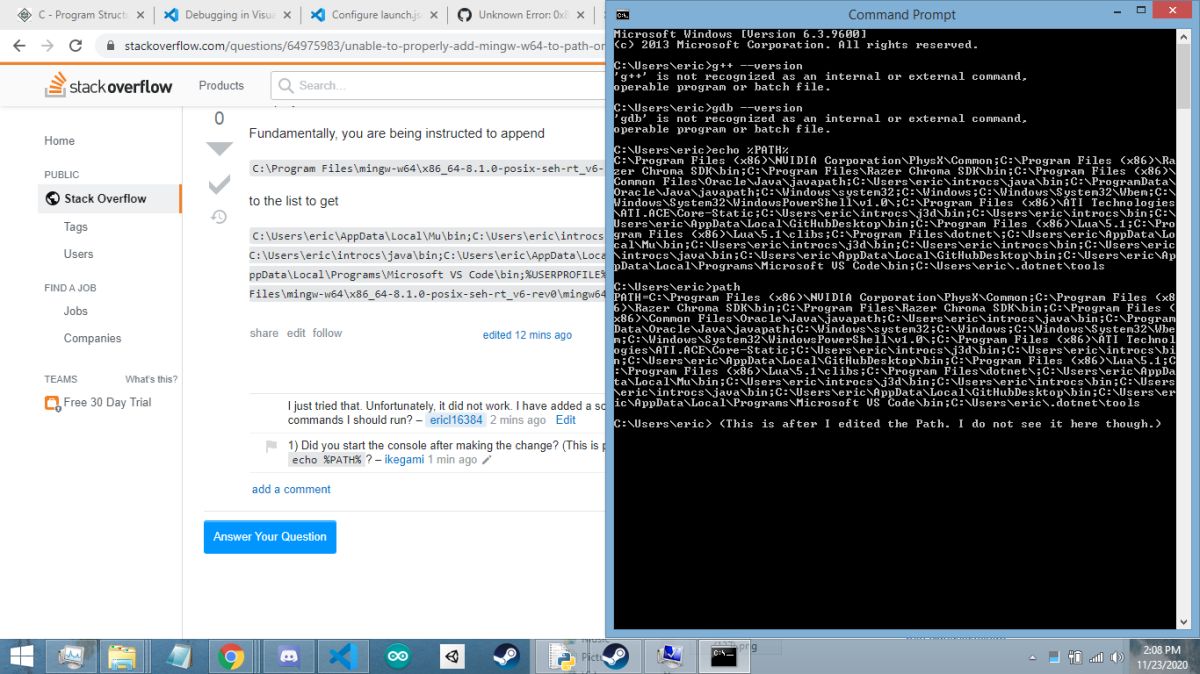
Task: Go to Home in the left sidebar
Action: 59,141
